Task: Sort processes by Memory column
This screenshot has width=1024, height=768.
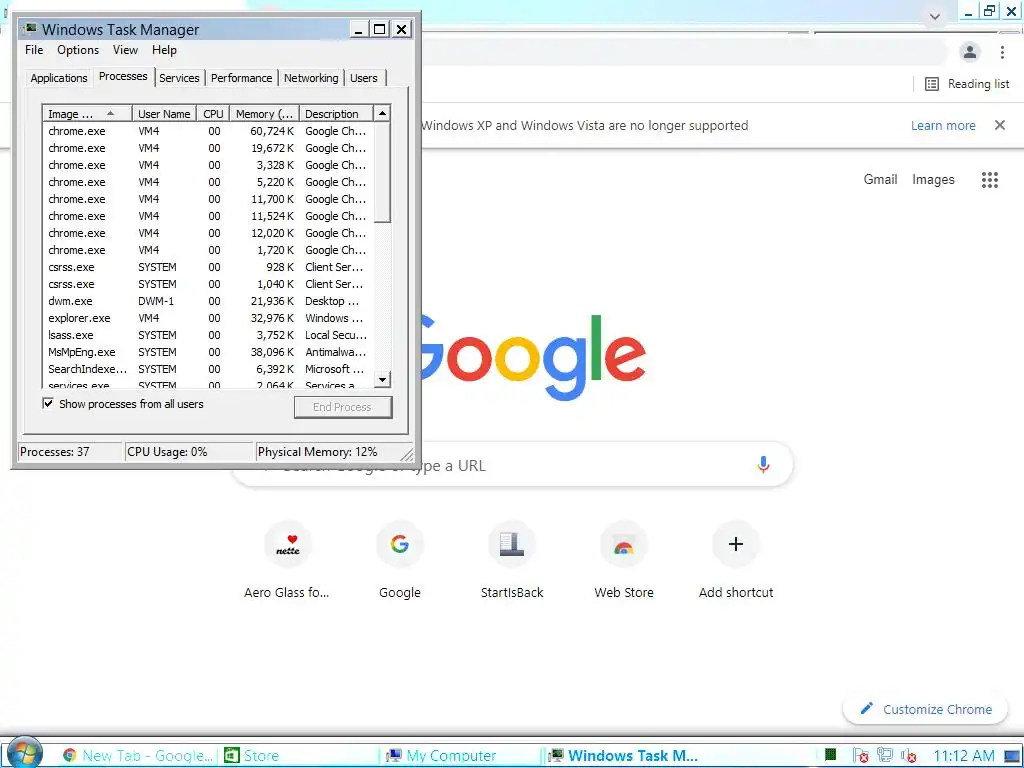Action: tap(264, 114)
